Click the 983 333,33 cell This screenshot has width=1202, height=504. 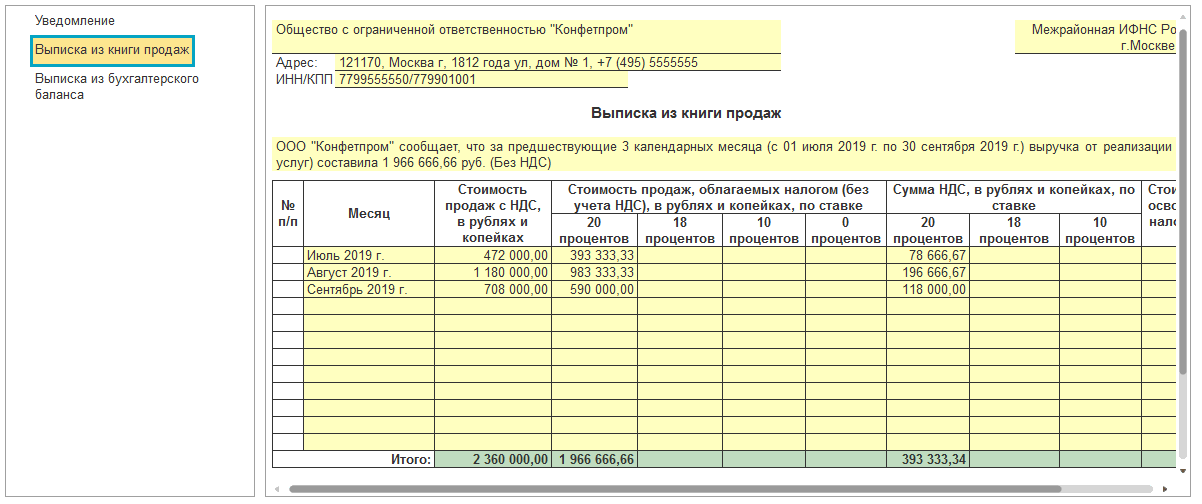pos(594,273)
